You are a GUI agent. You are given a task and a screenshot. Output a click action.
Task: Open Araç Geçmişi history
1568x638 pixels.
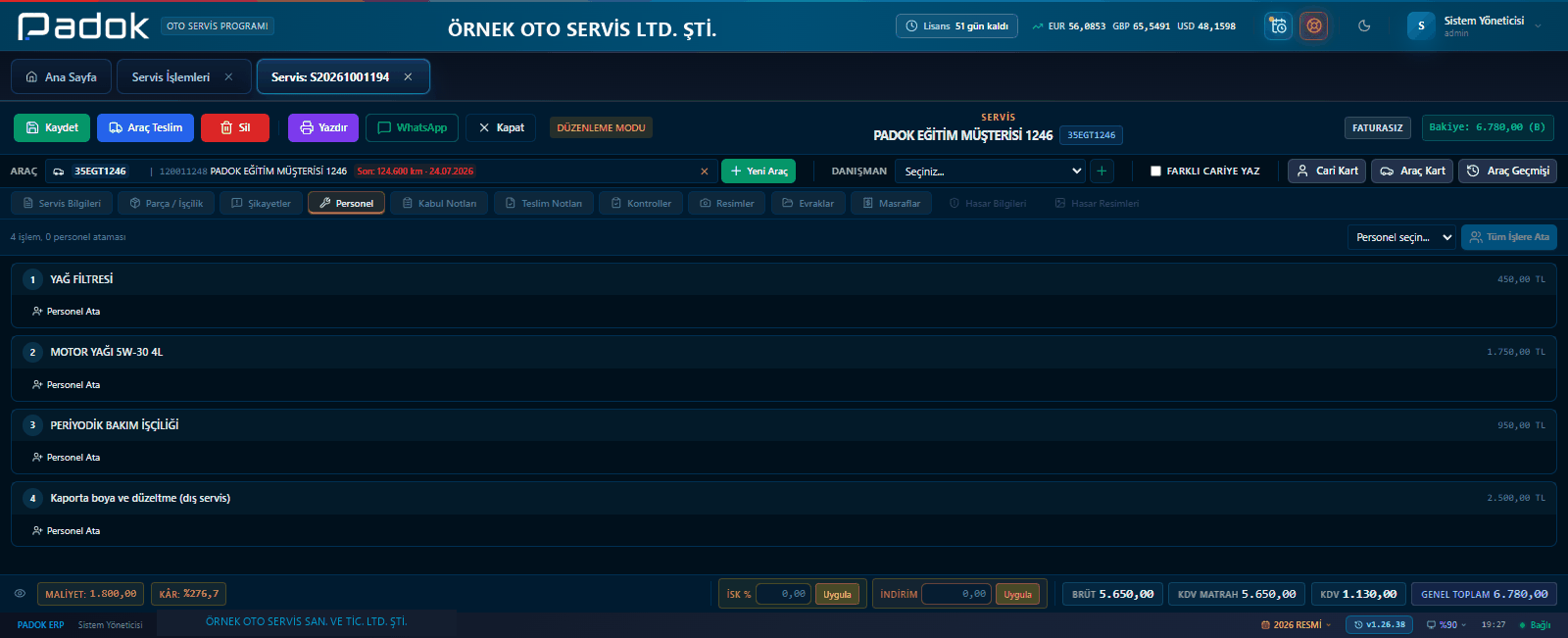tap(1508, 171)
